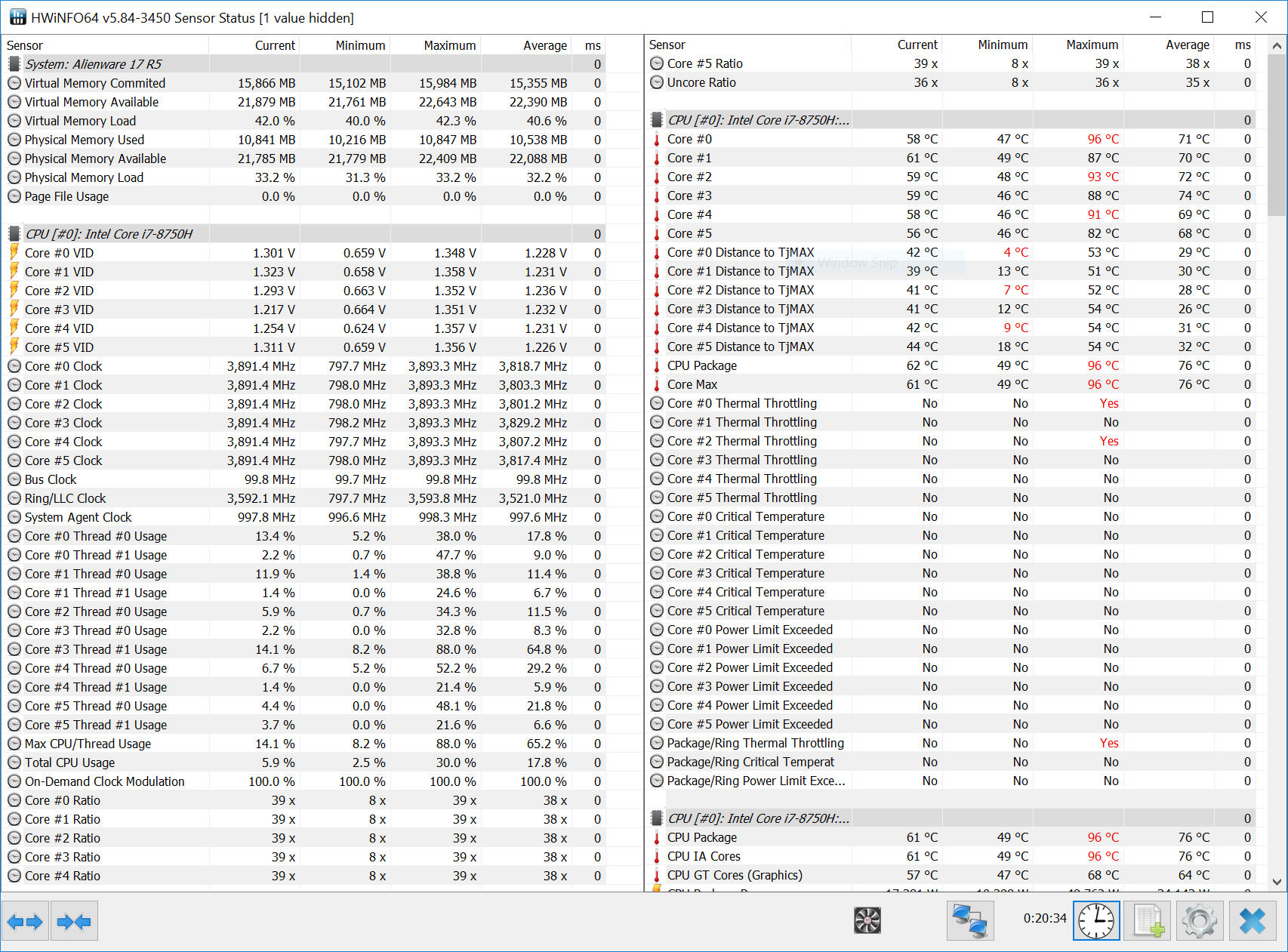This screenshot has width=1288, height=952.
Task: Click the left panel Sensor column header
Action: coord(106,45)
